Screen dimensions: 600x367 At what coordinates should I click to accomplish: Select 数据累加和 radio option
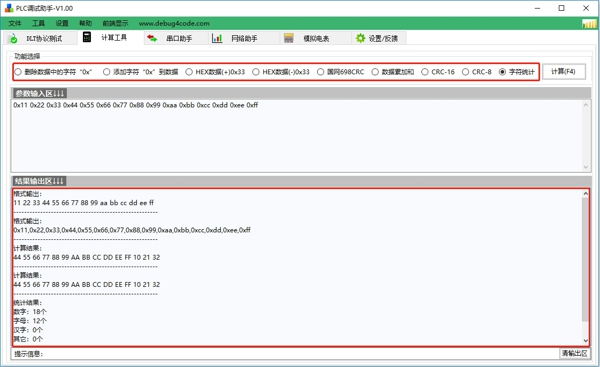click(393, 72)
